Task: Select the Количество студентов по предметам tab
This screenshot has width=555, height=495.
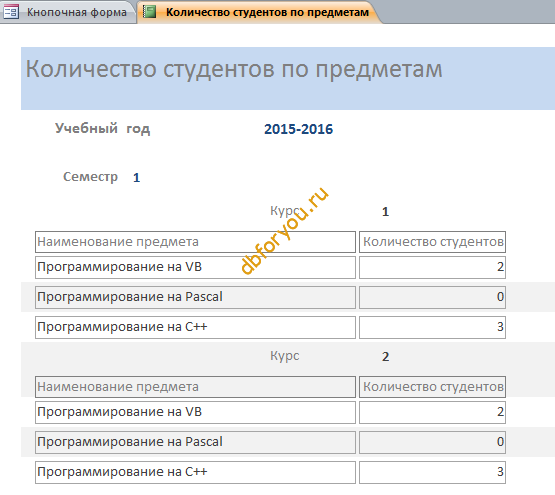Action: [x=258, y=12]
